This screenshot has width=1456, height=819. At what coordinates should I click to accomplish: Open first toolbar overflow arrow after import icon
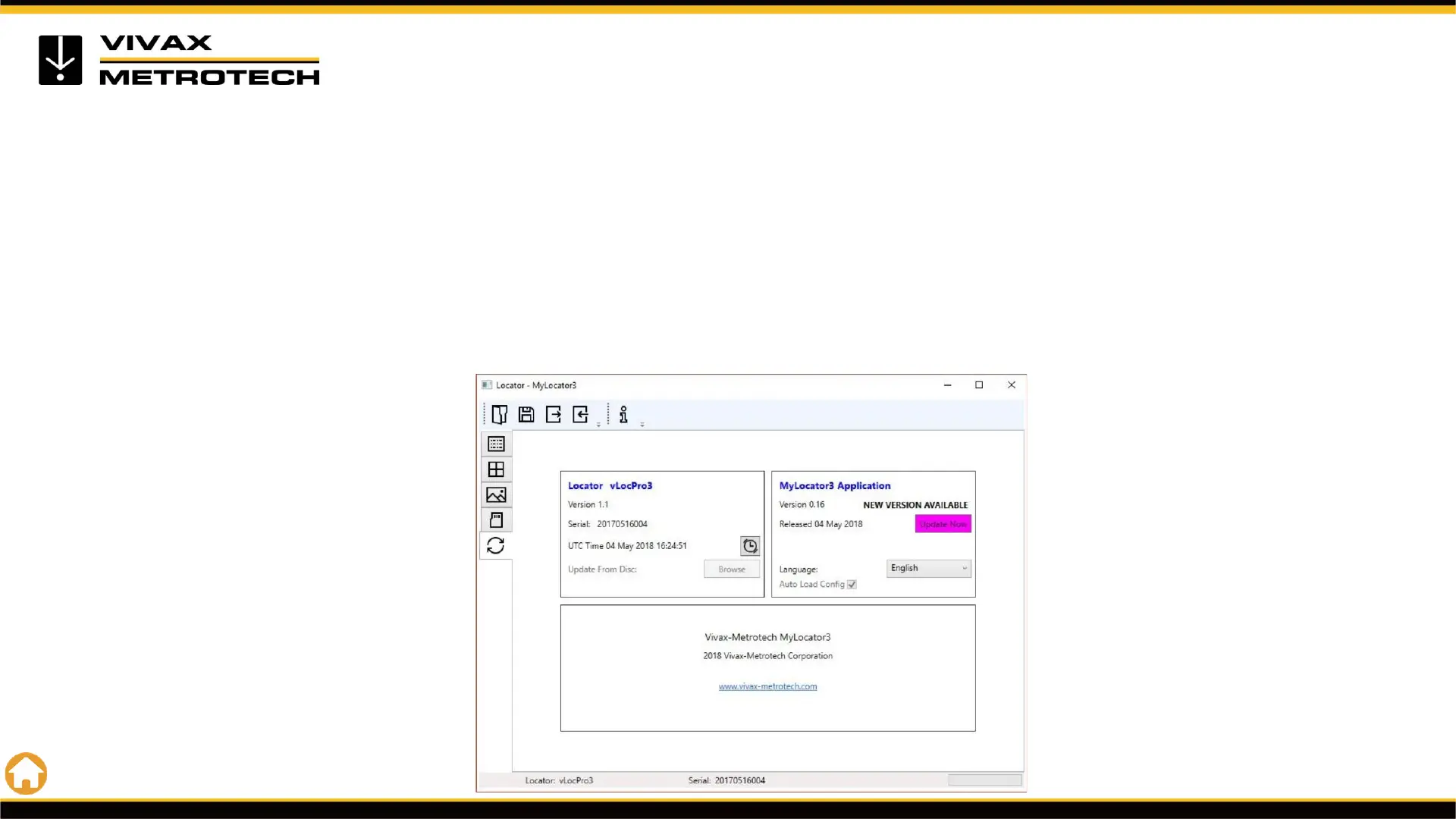598,425
